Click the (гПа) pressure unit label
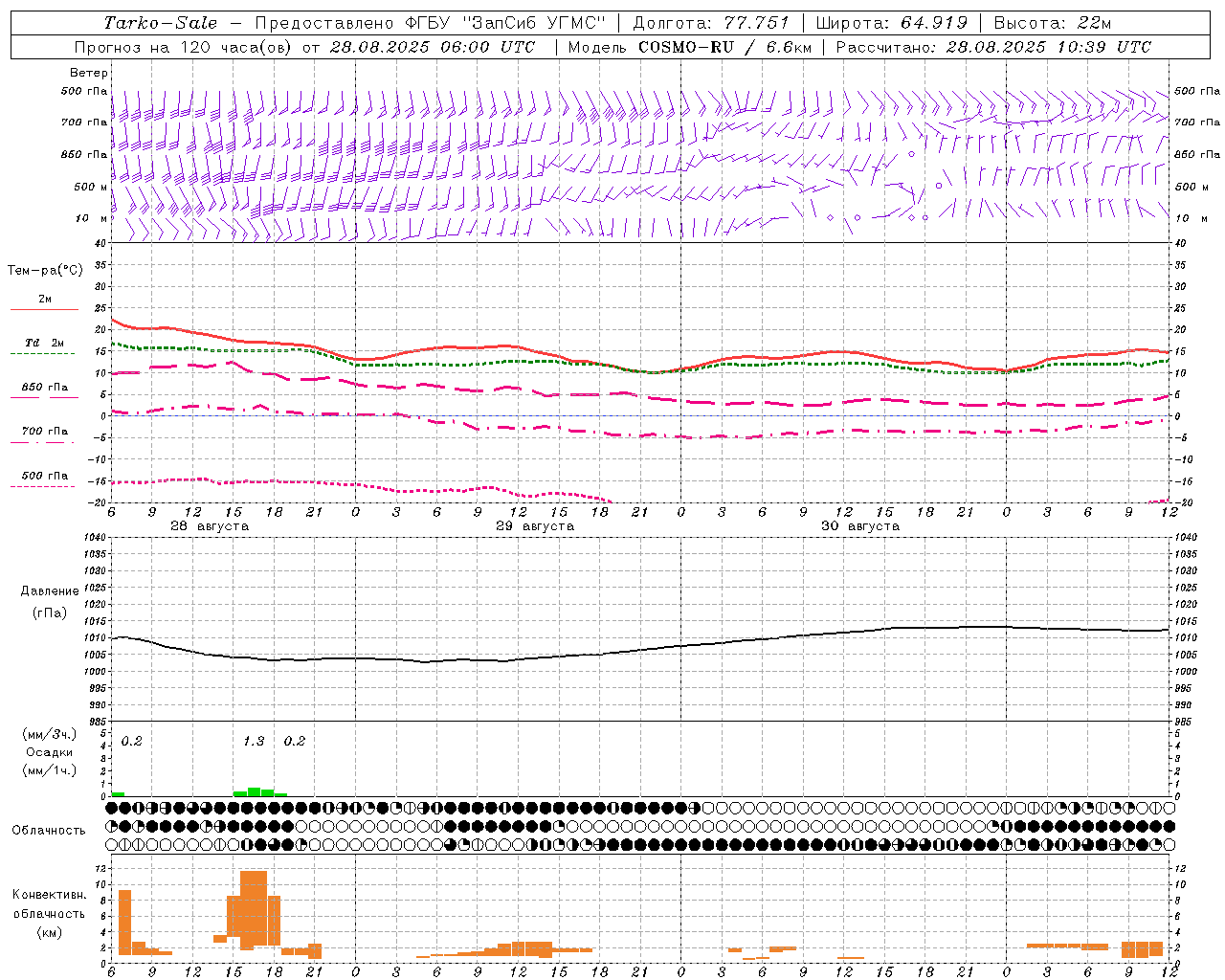Viewport: 1225px width, 980px height. point(50,613)
